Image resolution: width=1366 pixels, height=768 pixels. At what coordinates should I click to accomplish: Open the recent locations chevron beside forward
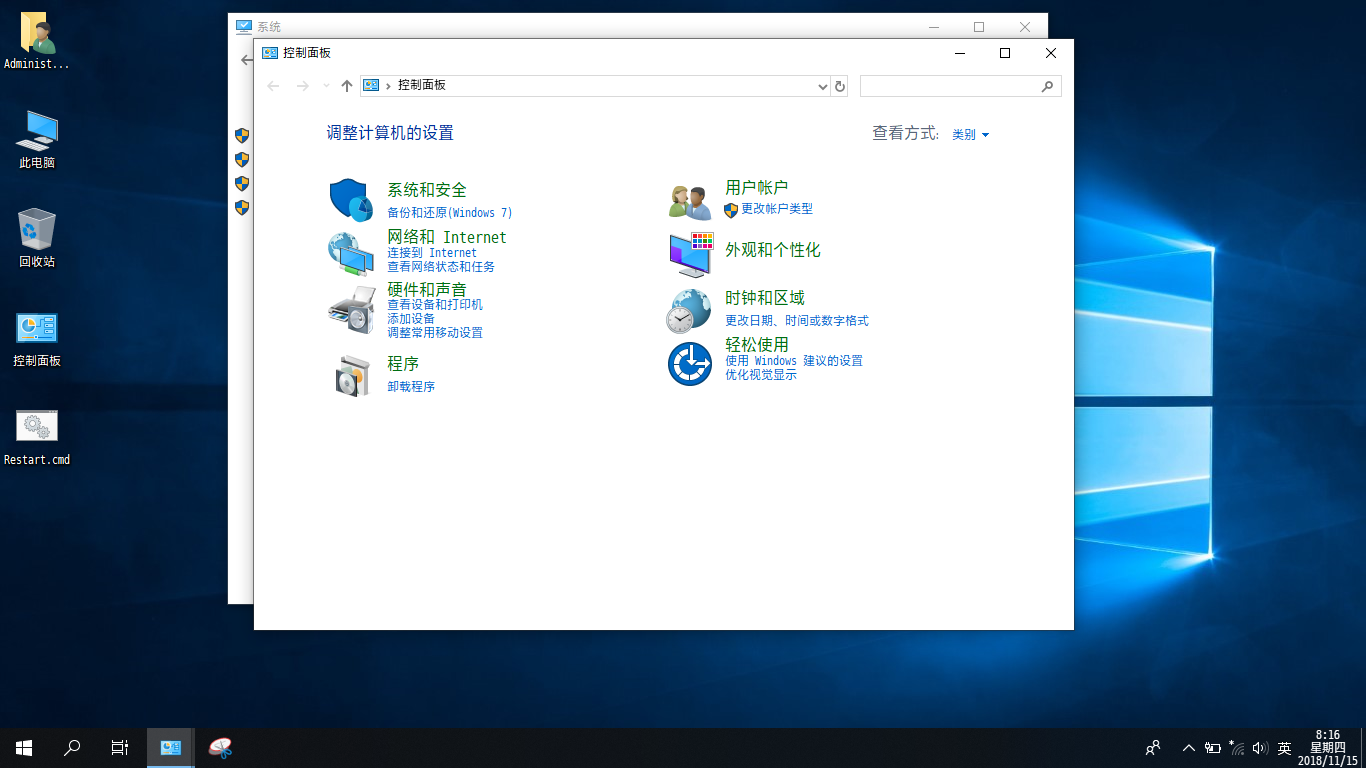click(x=326, y=87)
